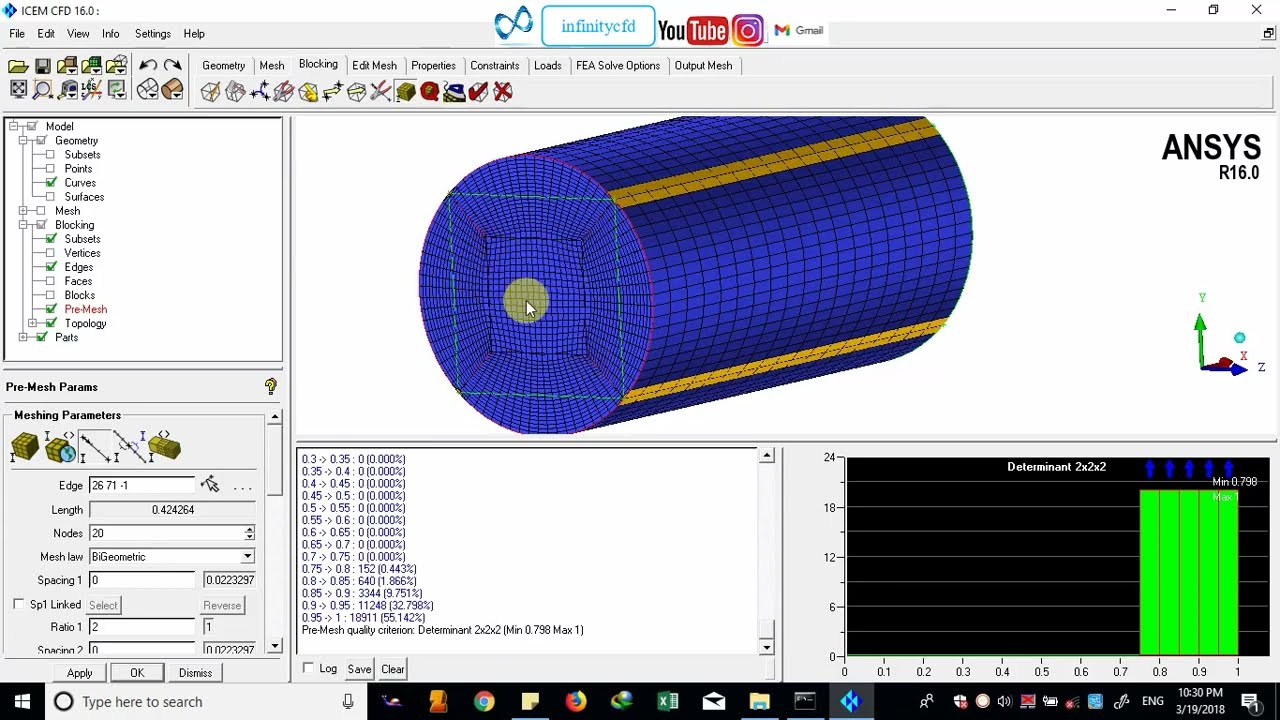Viewport: 1280px width, 720px height.
Task: Expand the Parts tree node
Action: pyautogui.click(x=23, y=337)
